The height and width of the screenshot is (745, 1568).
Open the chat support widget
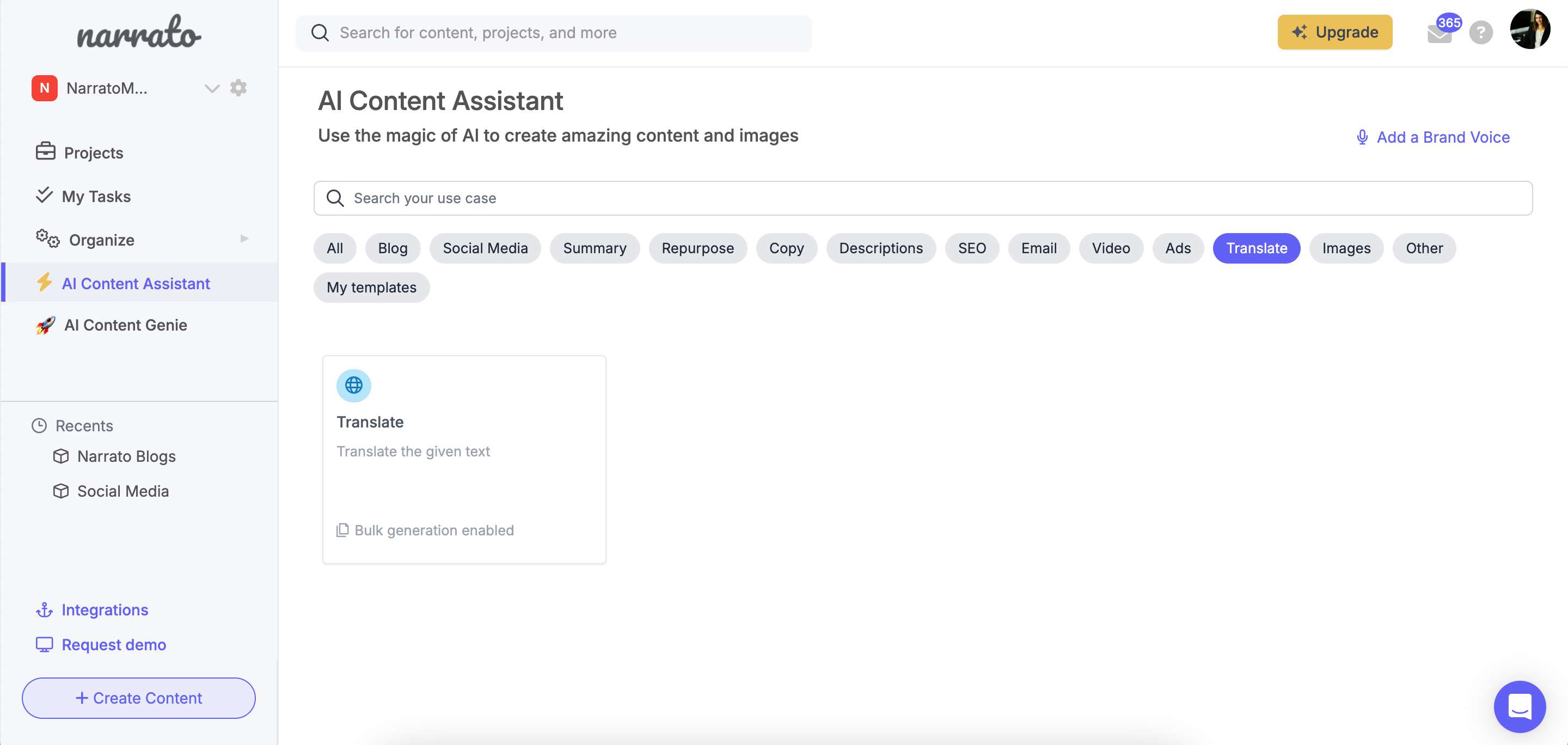pos(1520,706)
